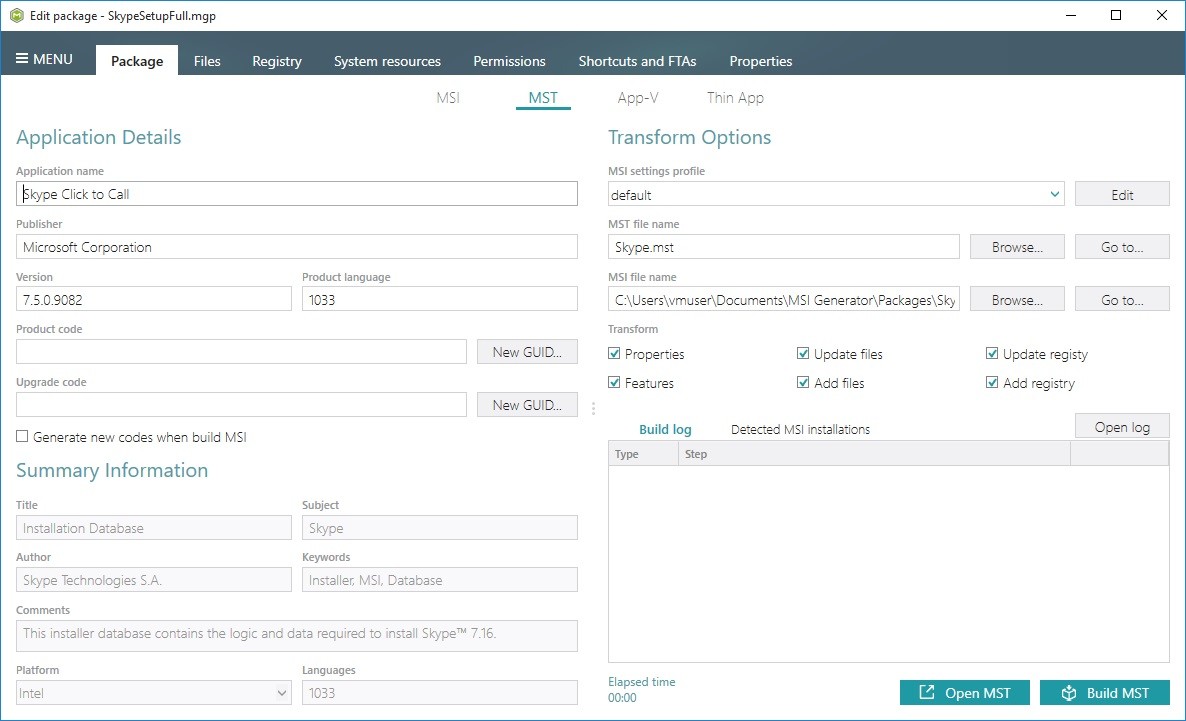Toggle the Add files checkbox

[x=803, y=382]
